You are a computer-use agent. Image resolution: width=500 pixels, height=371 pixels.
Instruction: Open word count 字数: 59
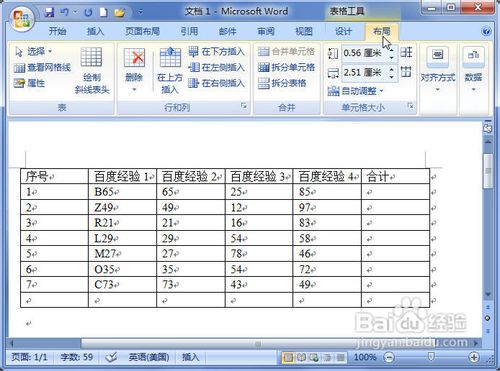77,357
